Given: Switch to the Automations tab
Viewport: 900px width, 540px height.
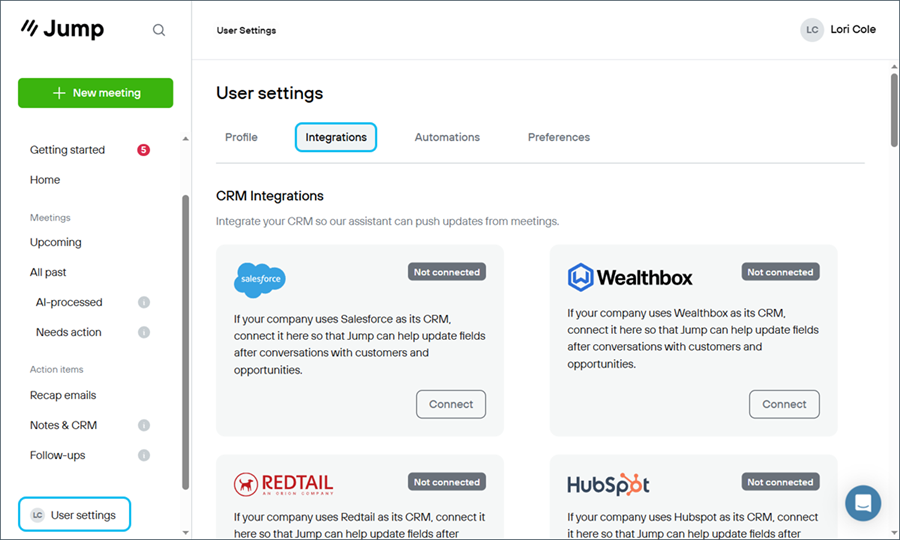Looking at the screenshot, I should [x=447, y=137].
